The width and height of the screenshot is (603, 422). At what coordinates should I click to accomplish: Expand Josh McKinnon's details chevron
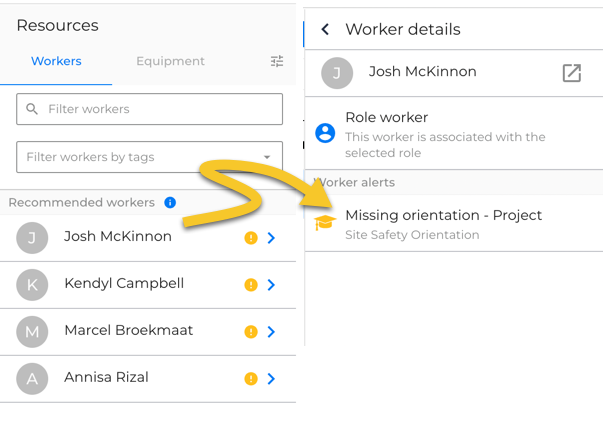pyautogui.click(x=271, y=238)
